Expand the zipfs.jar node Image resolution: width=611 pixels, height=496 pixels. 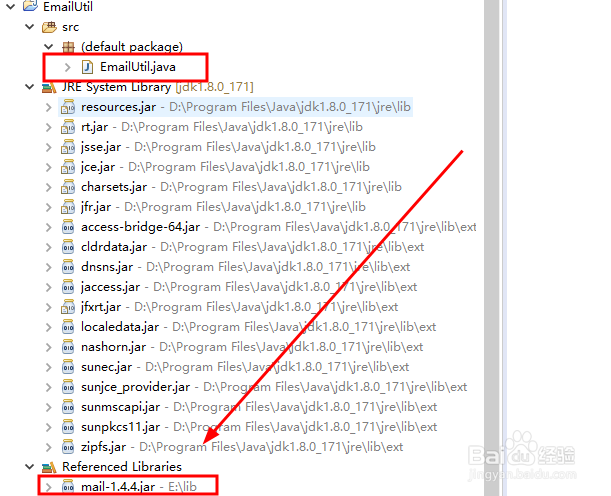point(49,447)
